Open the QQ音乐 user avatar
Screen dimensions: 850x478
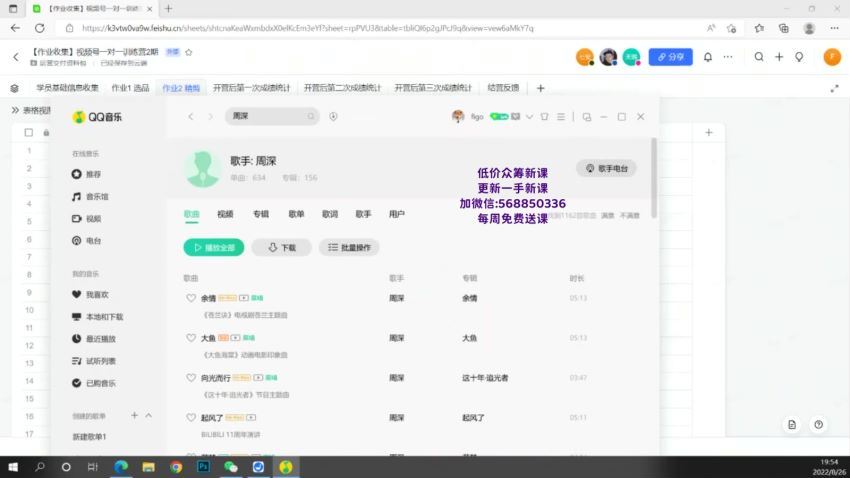coord(458,116)
